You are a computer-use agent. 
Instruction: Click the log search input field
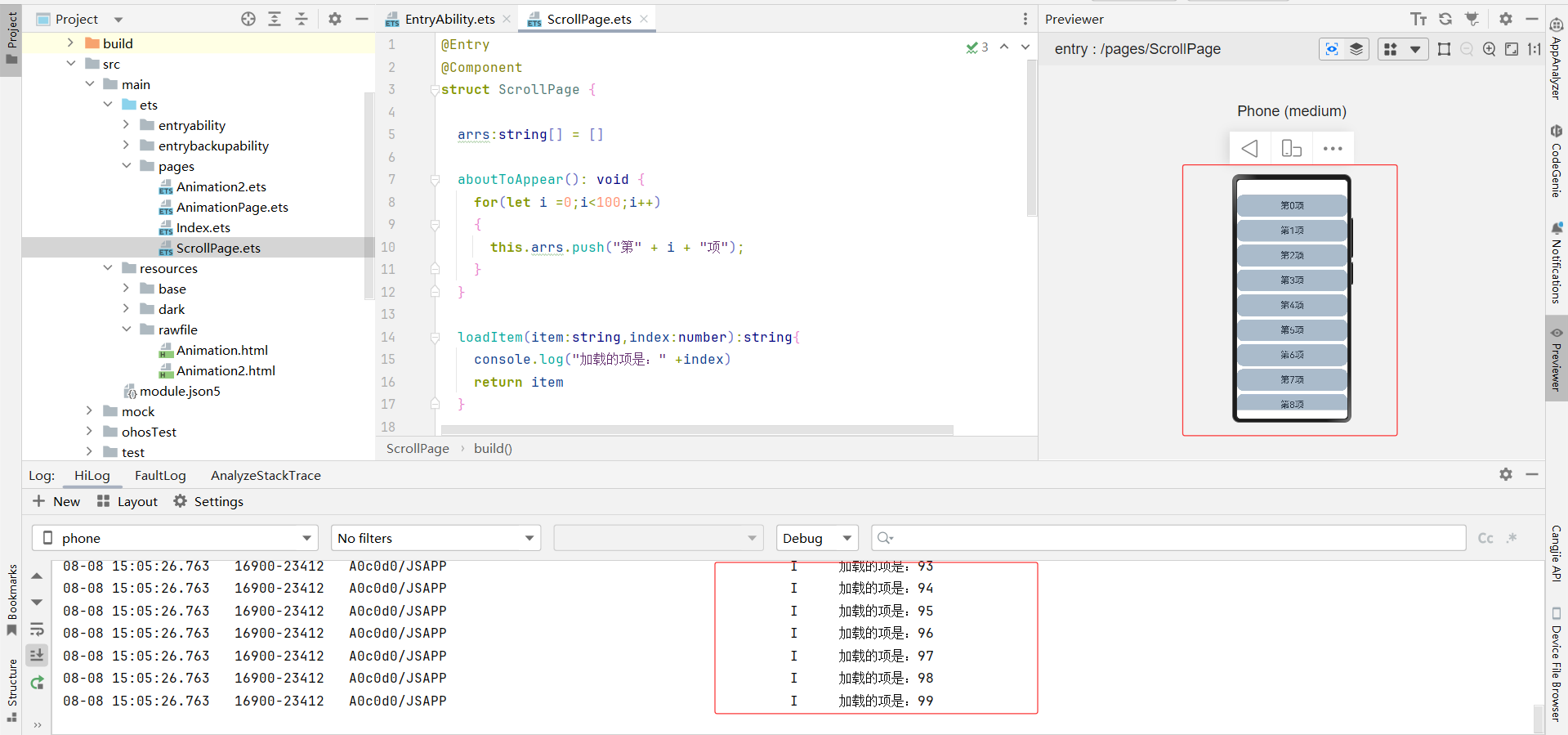(x=1169, y=538)
